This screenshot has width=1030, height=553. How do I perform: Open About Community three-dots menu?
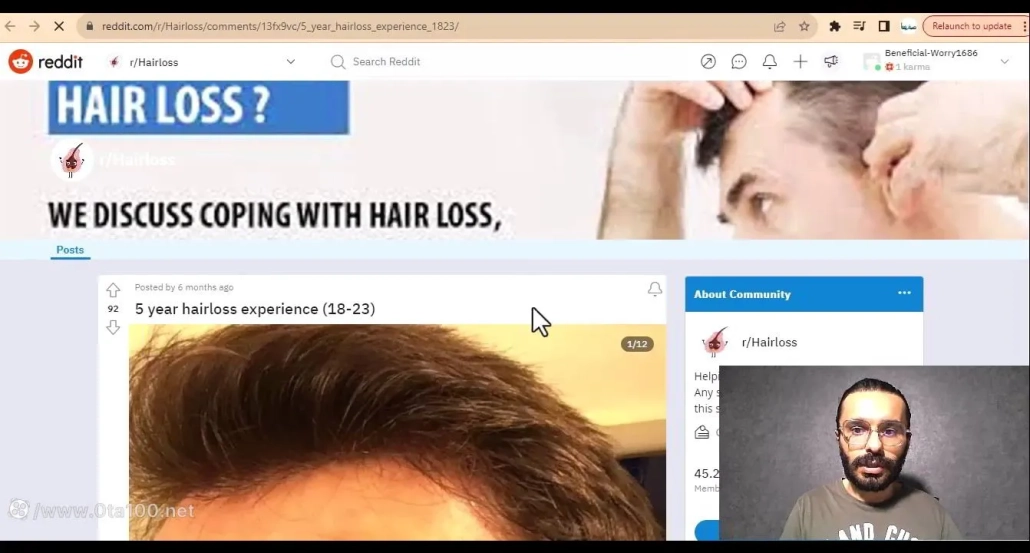(x=904, y=294)
